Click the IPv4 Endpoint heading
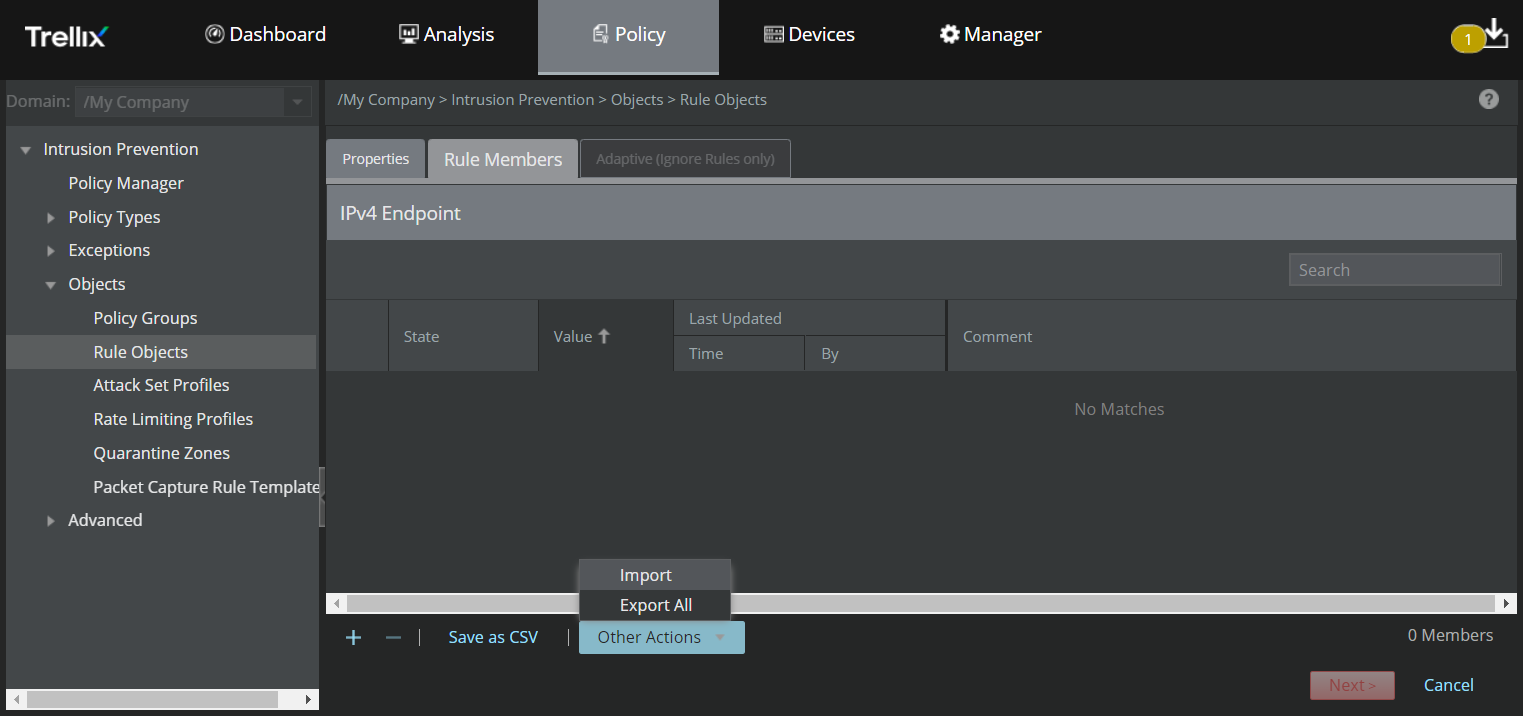This screenshot has width=1523, height=716. tap(400, 213)
